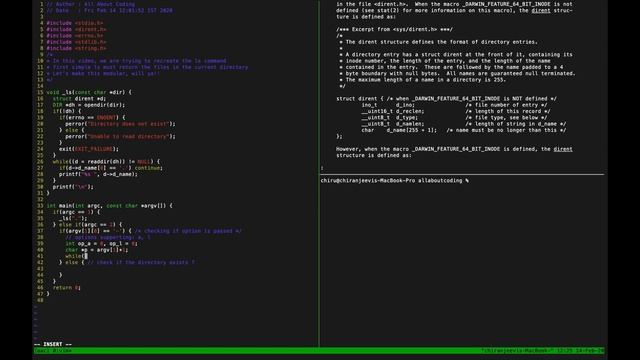Click comment line 12 about making it modular

[103, 73]
